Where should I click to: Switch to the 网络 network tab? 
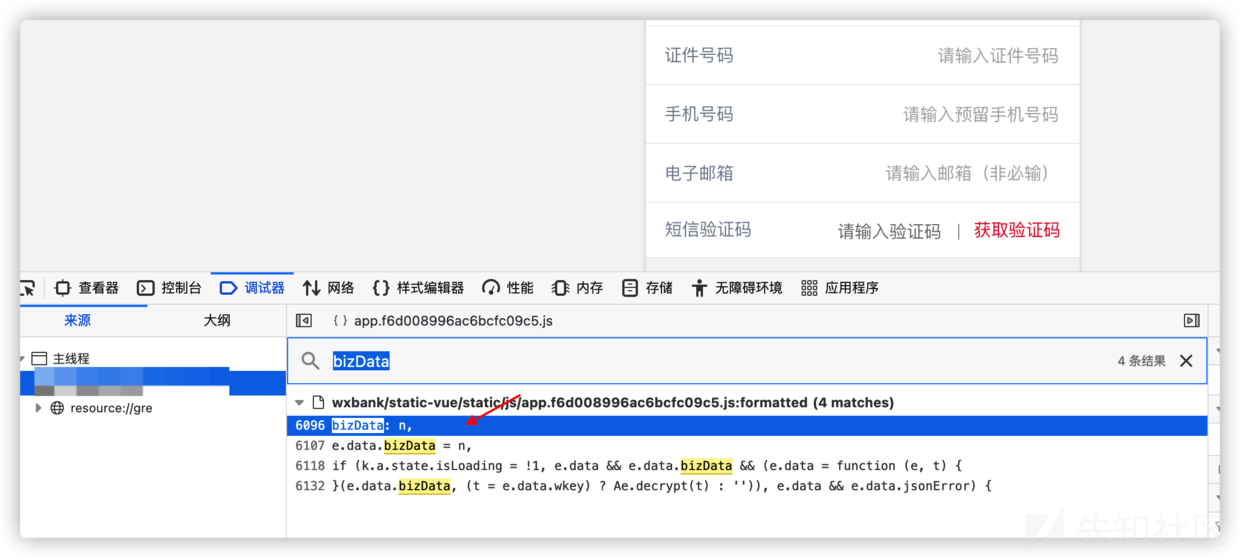[x=329, y=288]
